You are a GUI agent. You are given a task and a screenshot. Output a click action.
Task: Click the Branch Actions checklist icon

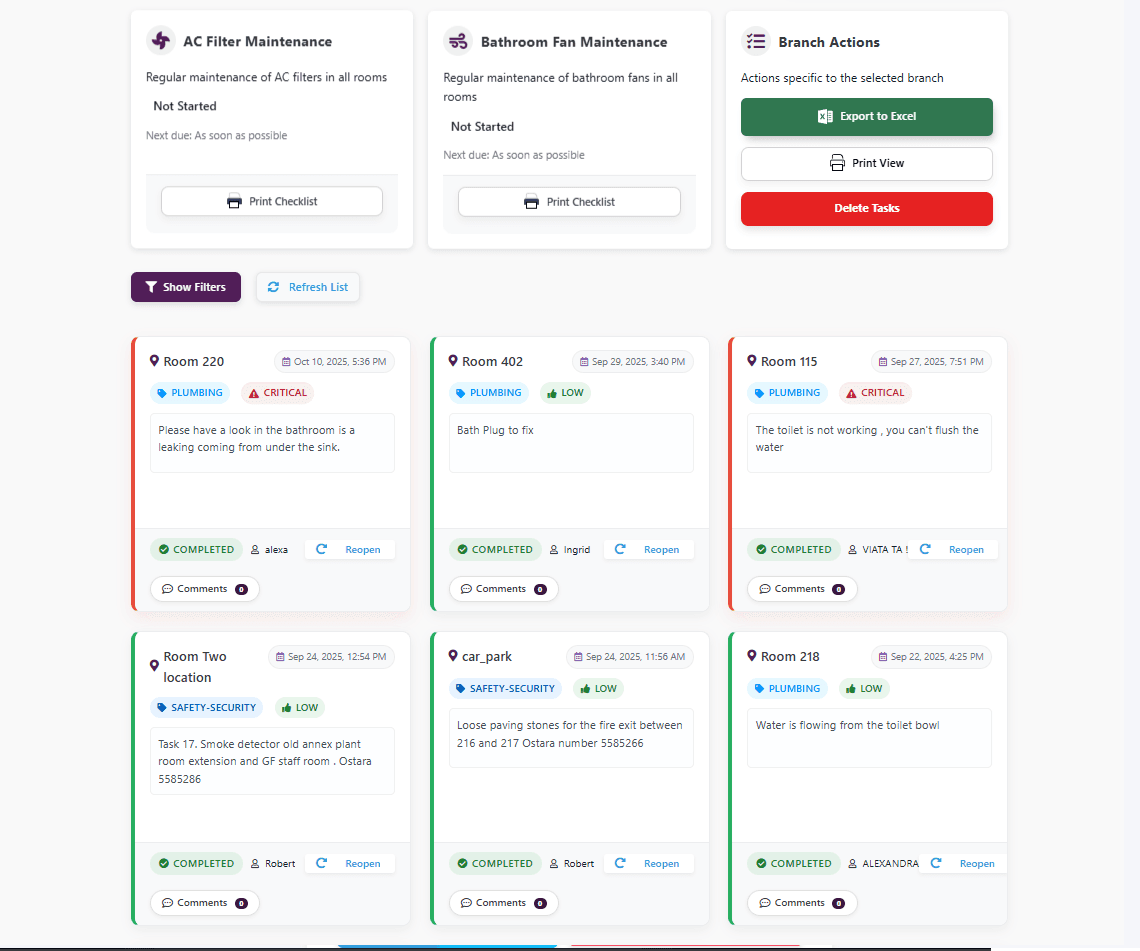click(x=755, y=41)
